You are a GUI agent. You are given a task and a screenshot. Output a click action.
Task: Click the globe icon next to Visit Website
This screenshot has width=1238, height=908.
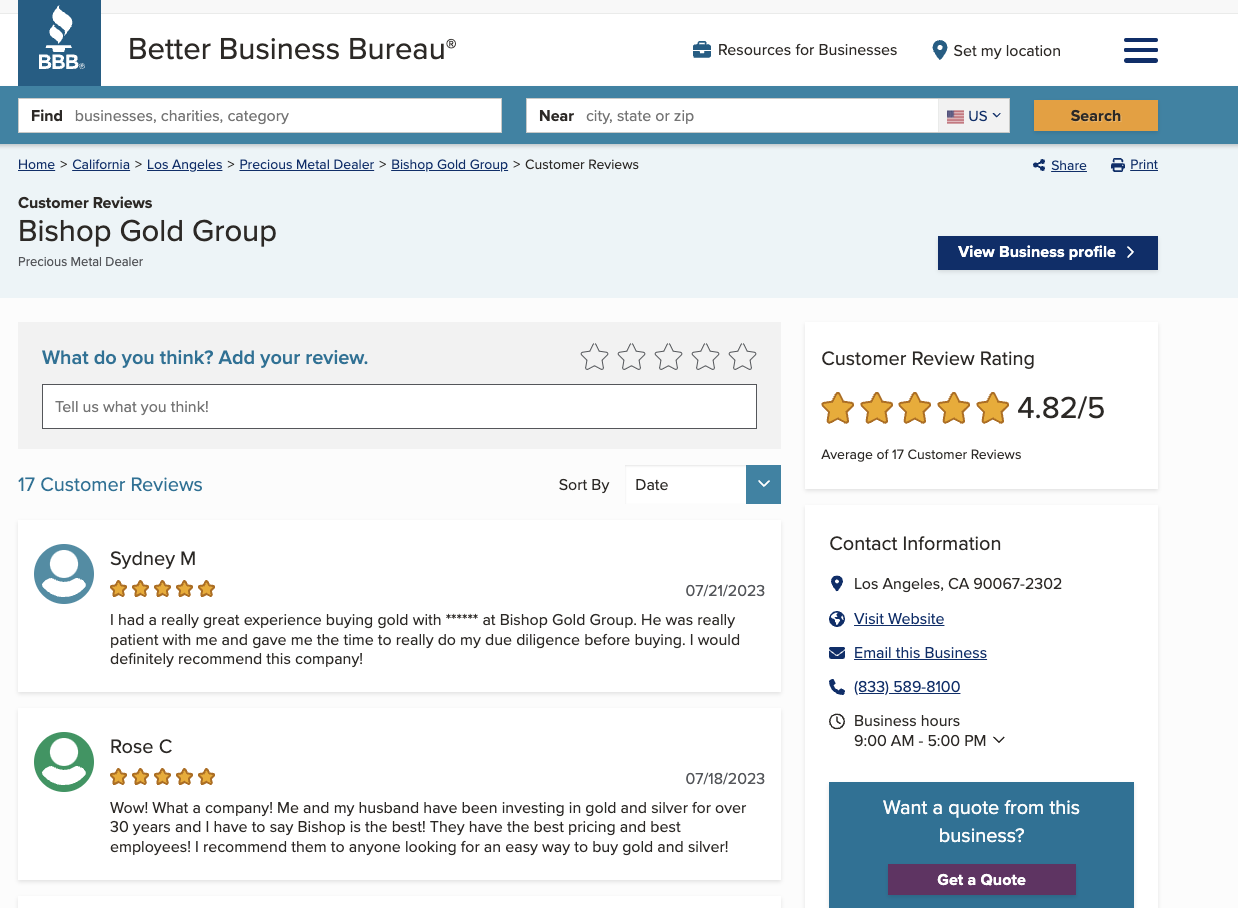click(837, 619)
